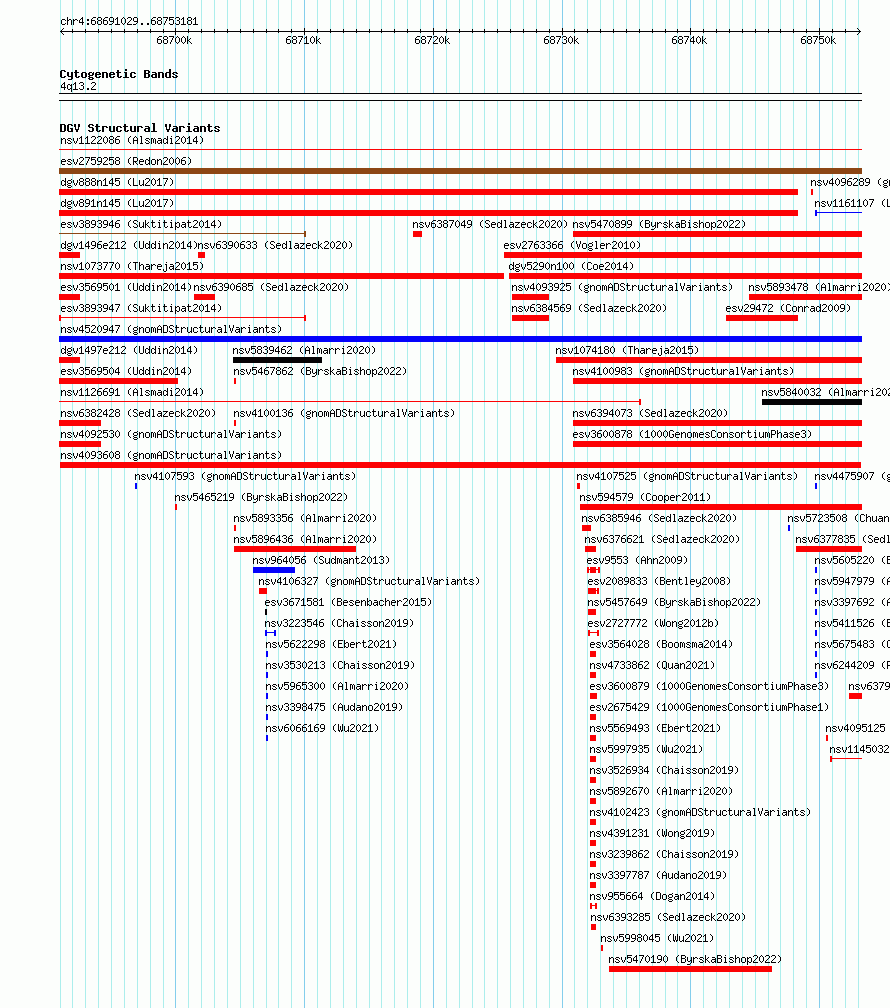Click nsv594579 (Cooper2011) label

[645, 498]
